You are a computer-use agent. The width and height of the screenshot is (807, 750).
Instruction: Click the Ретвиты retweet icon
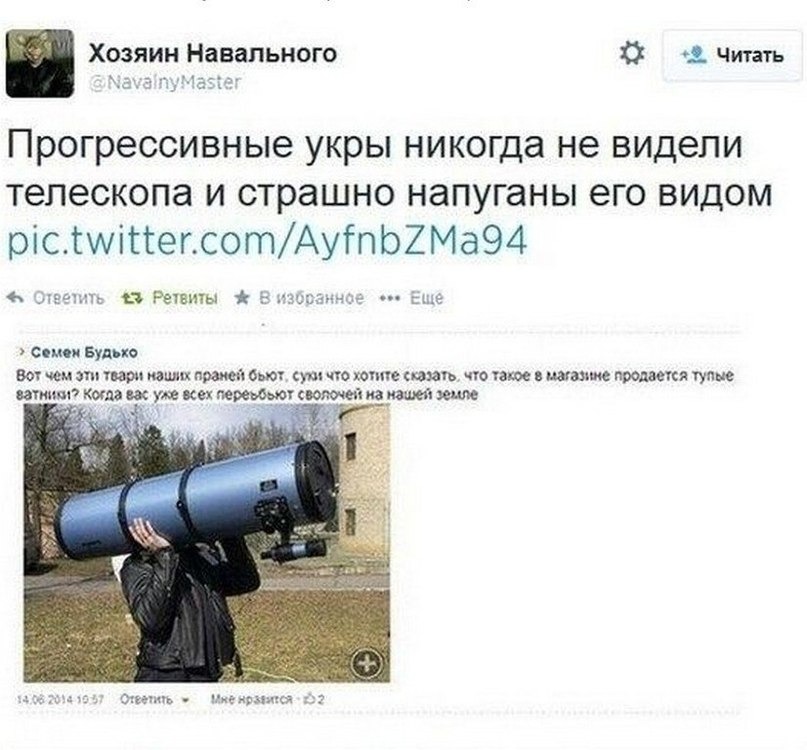pos(131,298)
